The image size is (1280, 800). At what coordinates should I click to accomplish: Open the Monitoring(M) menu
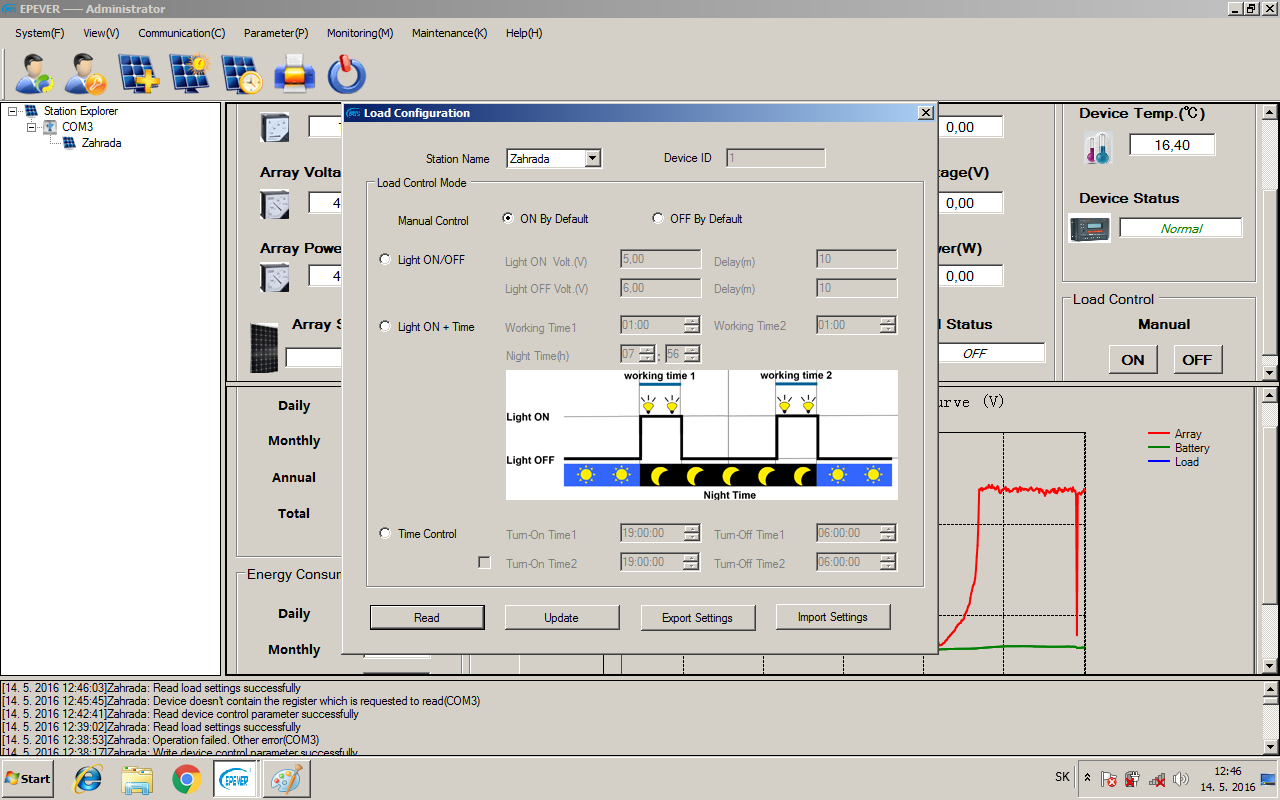(360, 33)
